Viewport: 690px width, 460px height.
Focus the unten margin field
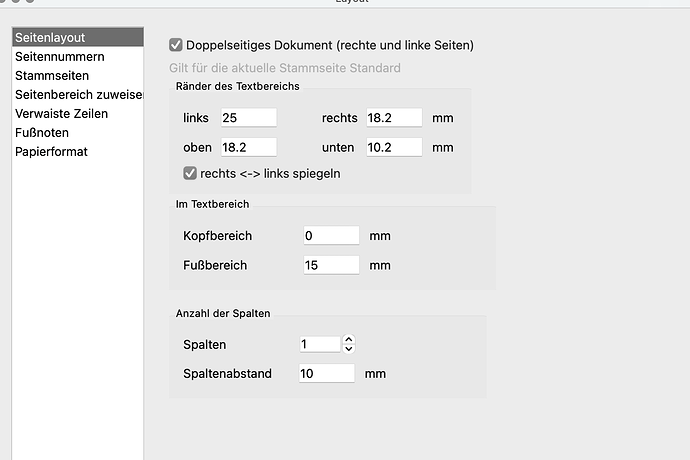(x=394, y=146)
